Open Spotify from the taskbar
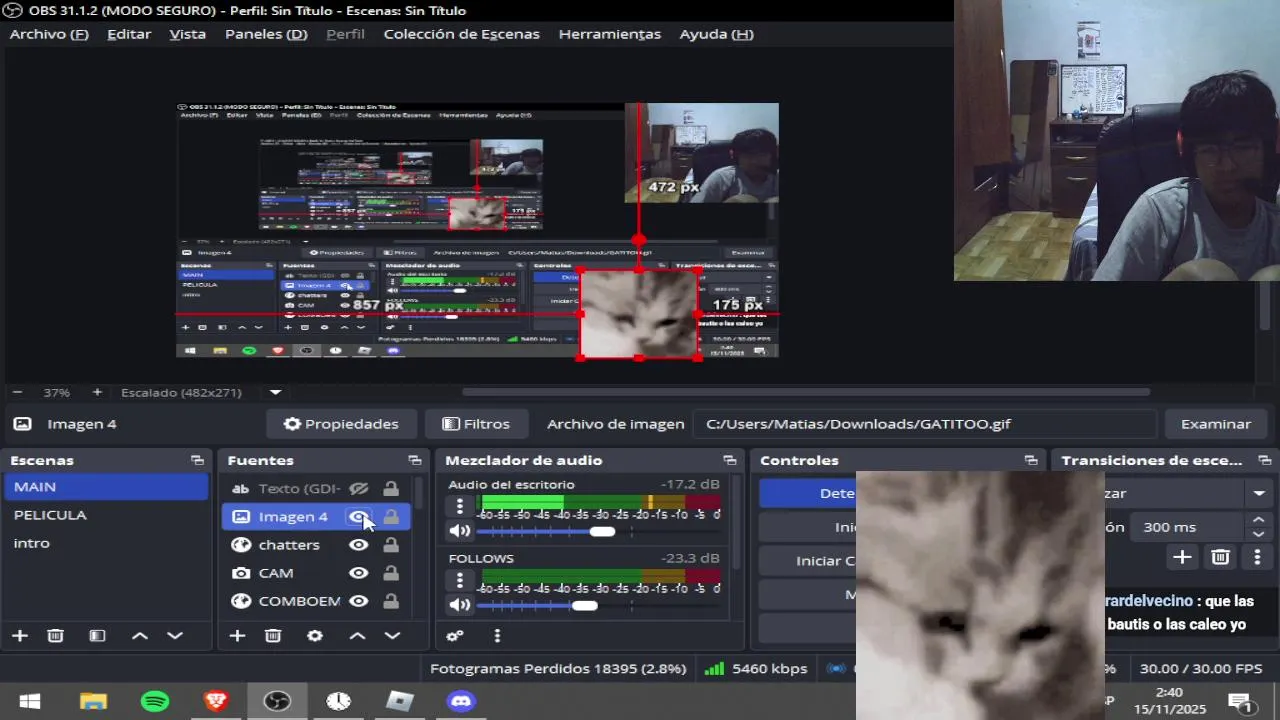 155,701
